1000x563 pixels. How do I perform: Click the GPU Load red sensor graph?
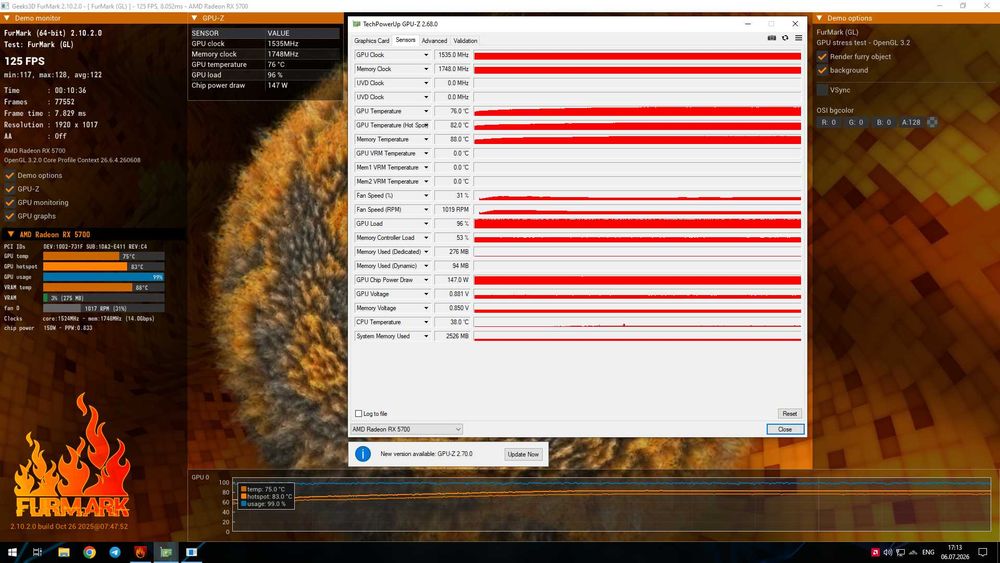637,224
